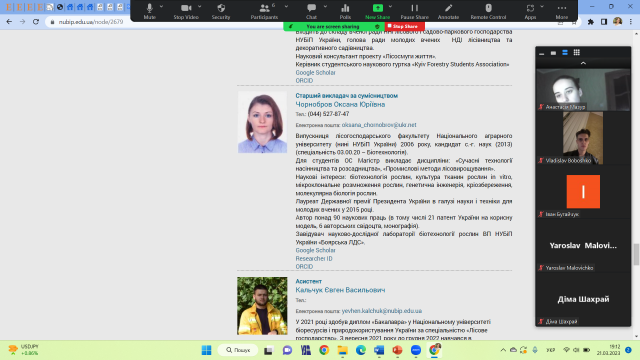Viewport: 640px width, 360px height.
Task: Start a New Share
Action: [378, 11]
